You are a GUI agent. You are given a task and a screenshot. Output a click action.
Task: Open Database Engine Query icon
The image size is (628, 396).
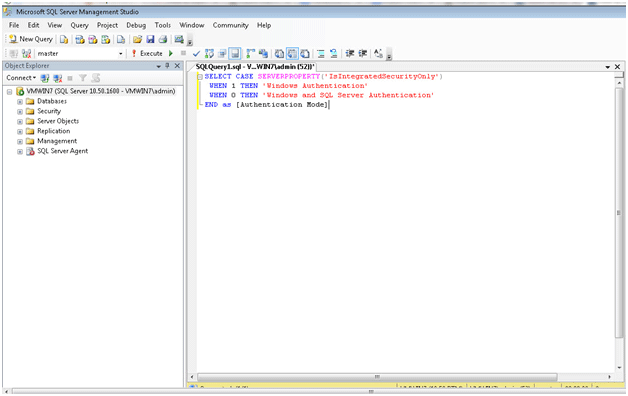click(x=64, y=39)
